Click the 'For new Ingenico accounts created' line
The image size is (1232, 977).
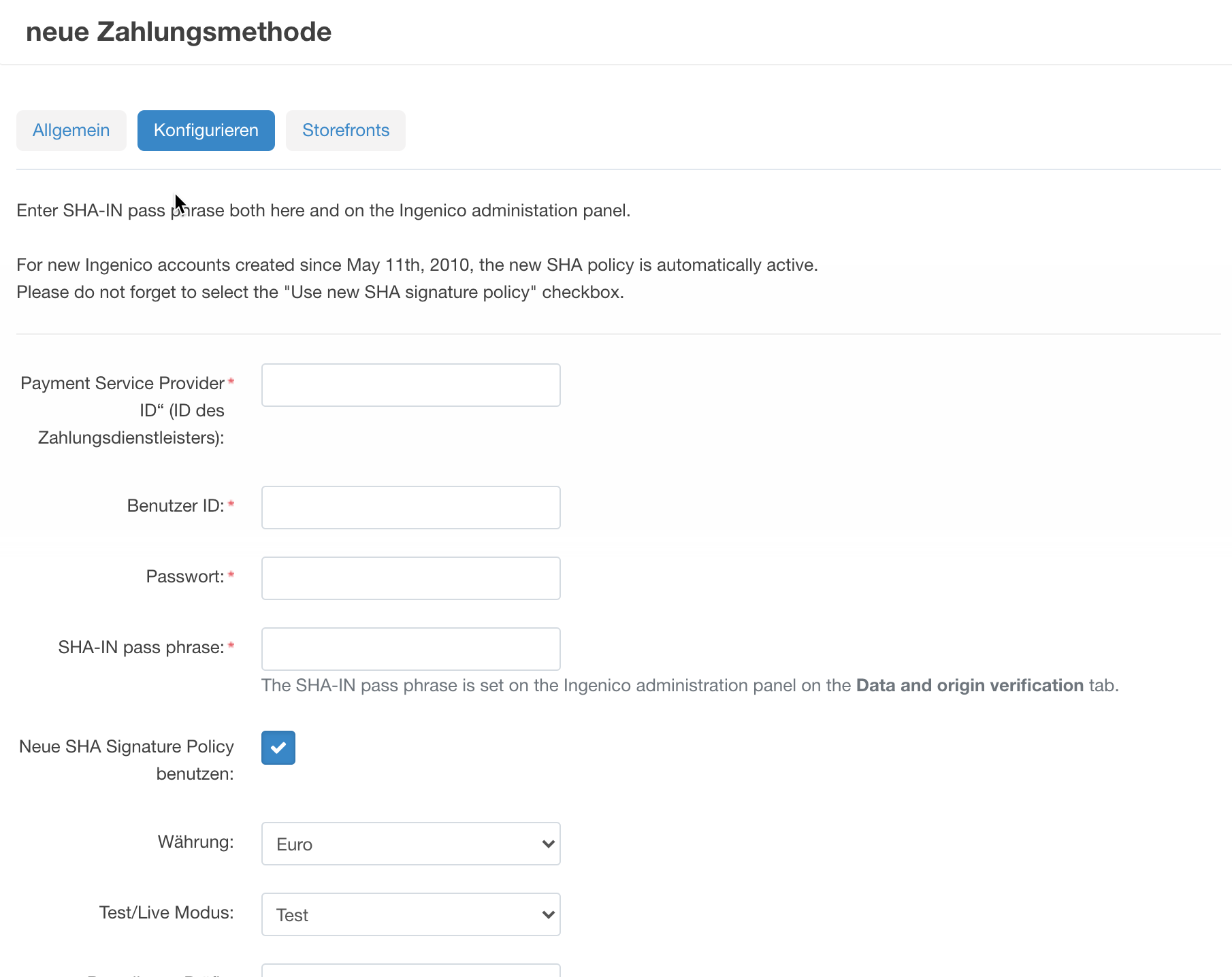pos(417,265)
